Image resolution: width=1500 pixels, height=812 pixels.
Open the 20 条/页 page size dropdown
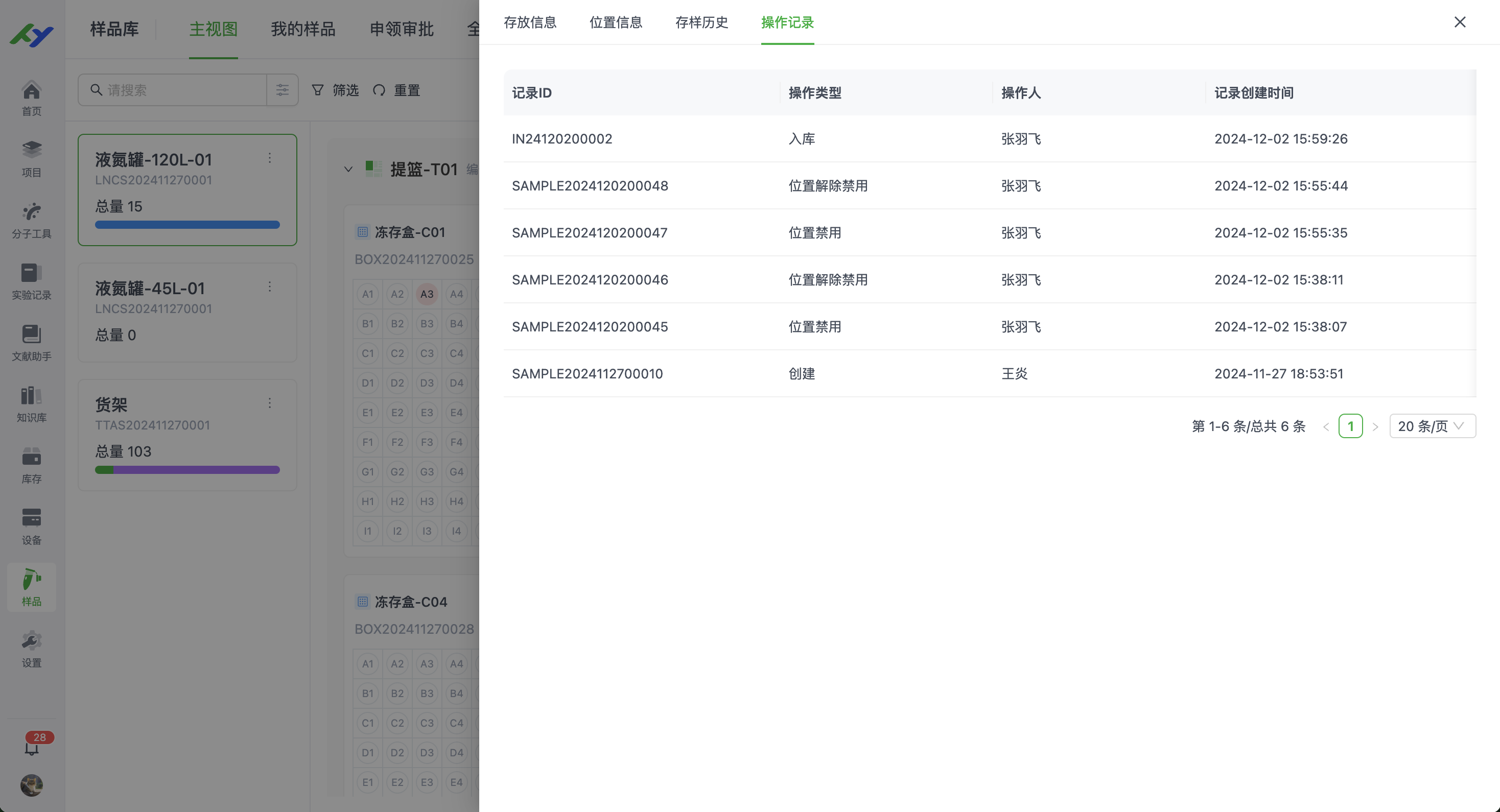pyautogui.click(x=1433, y=425)
